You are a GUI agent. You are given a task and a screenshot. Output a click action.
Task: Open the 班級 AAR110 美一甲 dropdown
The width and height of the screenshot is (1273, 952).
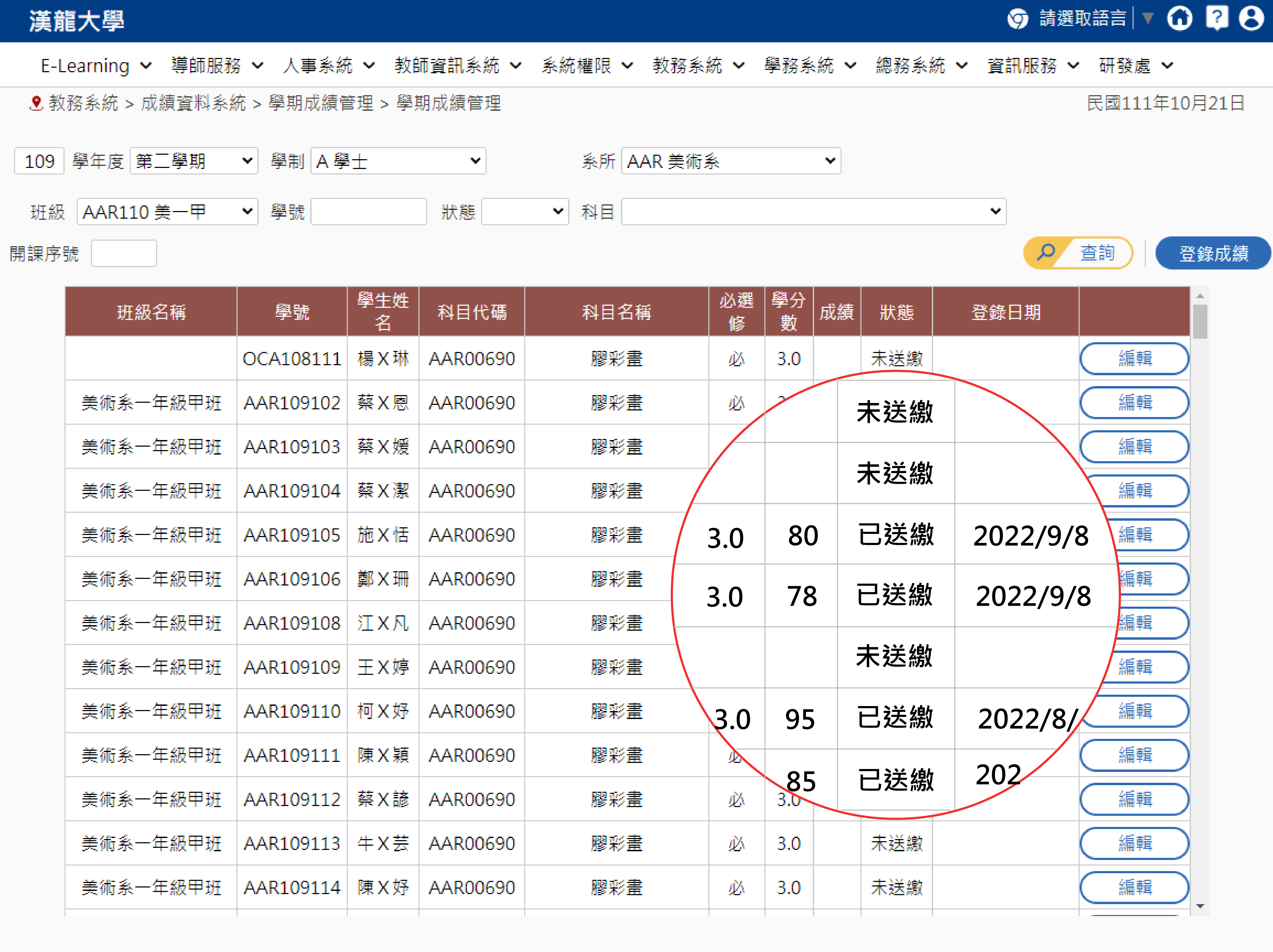tap(167, 212)
